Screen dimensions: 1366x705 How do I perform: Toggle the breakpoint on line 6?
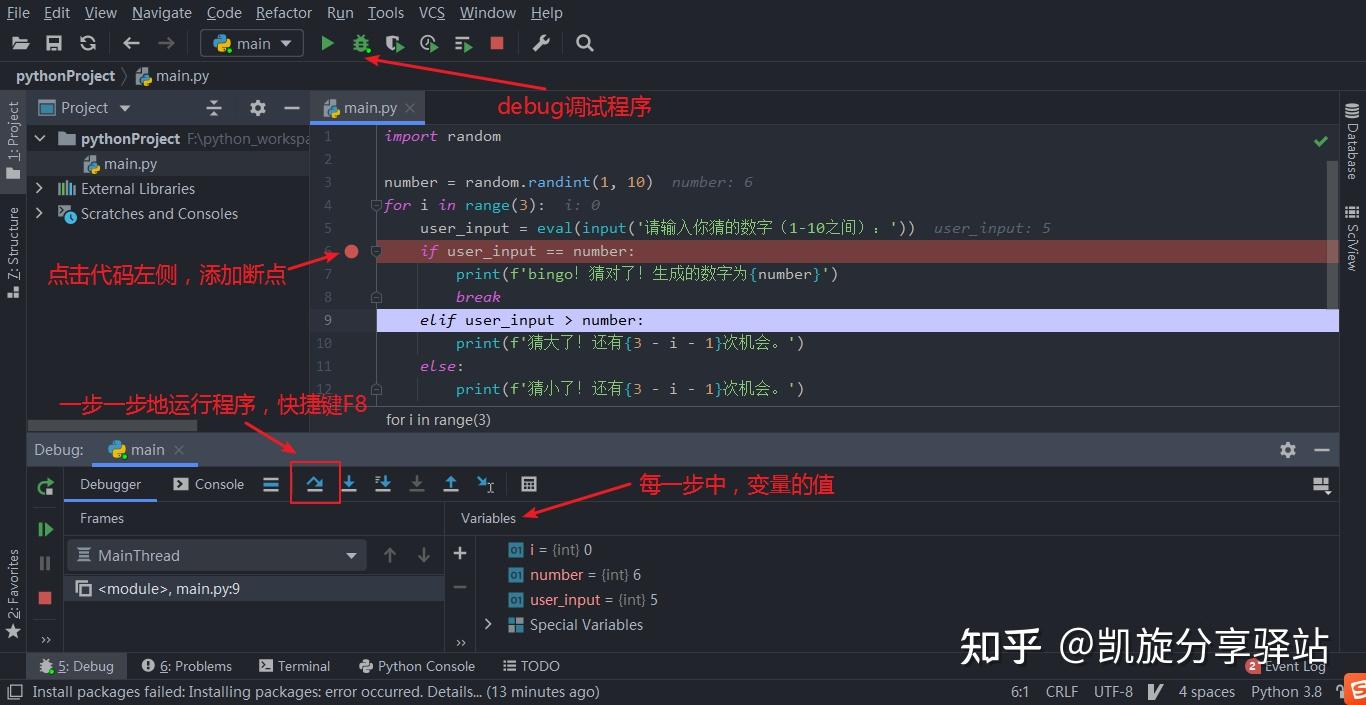(x=351, y=251)
